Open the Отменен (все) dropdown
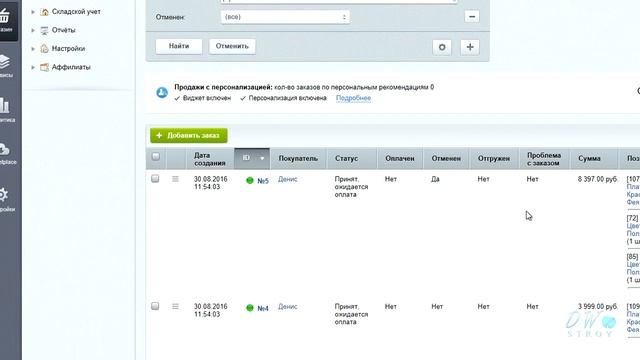The height and width of the screenshot is (360, 640). 285,17
